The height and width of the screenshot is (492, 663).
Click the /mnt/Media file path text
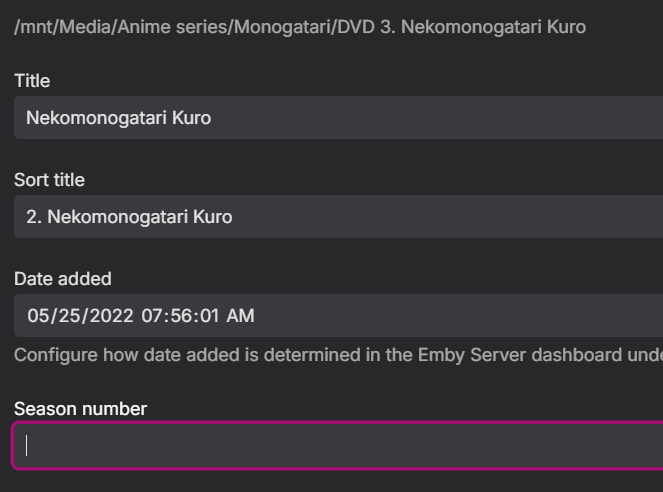click(300, 27)
